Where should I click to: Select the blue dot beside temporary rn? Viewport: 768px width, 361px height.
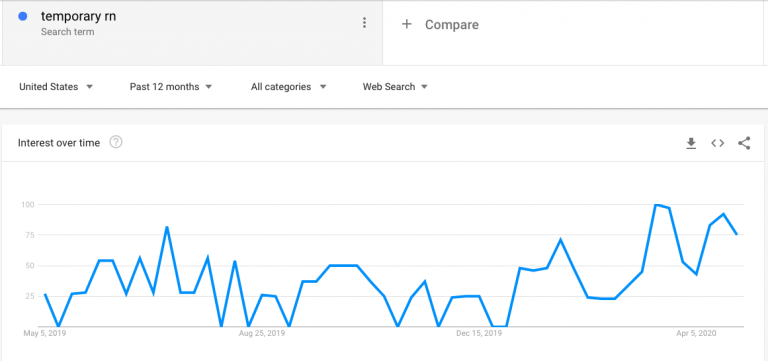(23, 17)
